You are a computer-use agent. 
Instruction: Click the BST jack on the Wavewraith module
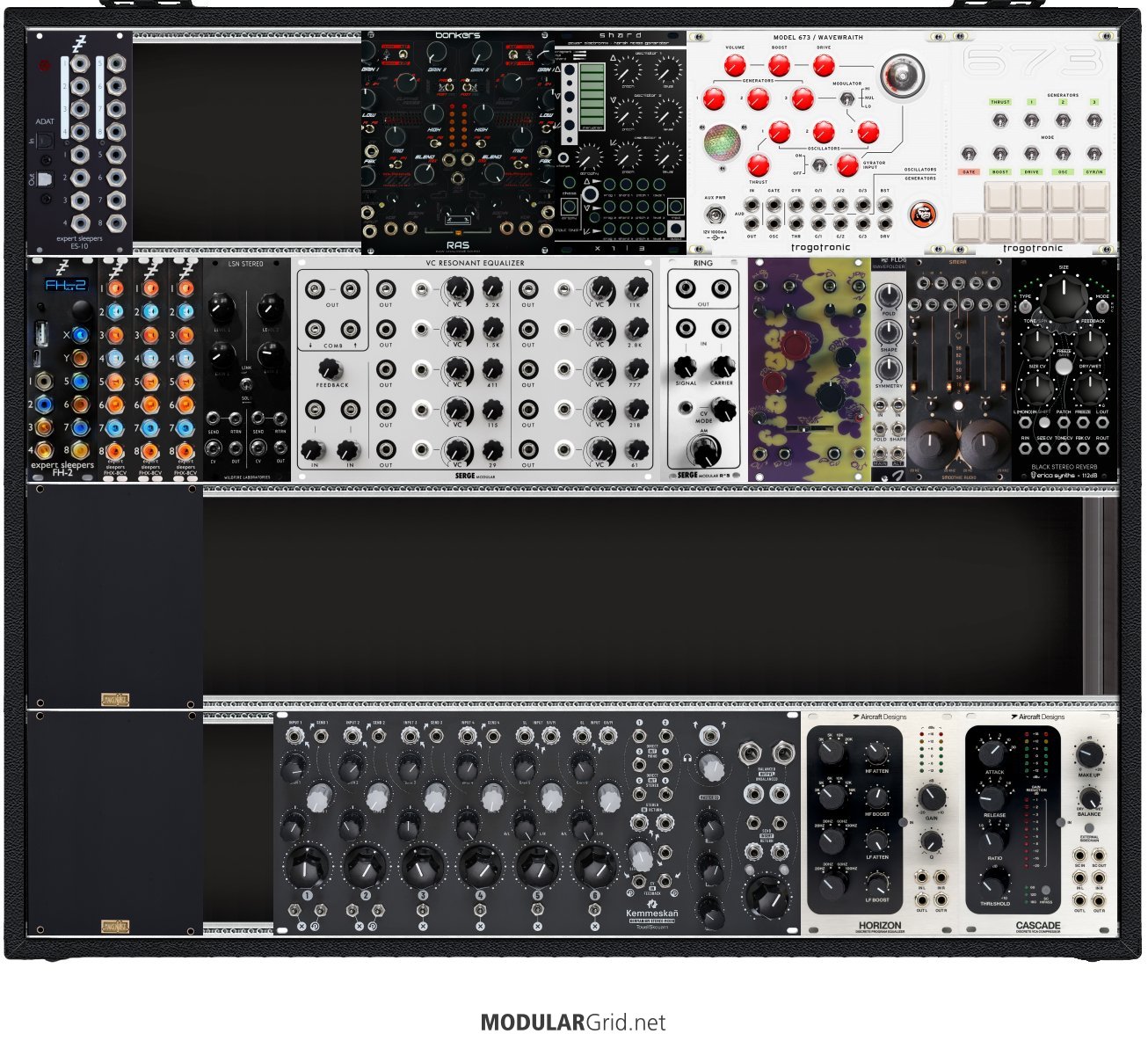(x=885, y=205)
